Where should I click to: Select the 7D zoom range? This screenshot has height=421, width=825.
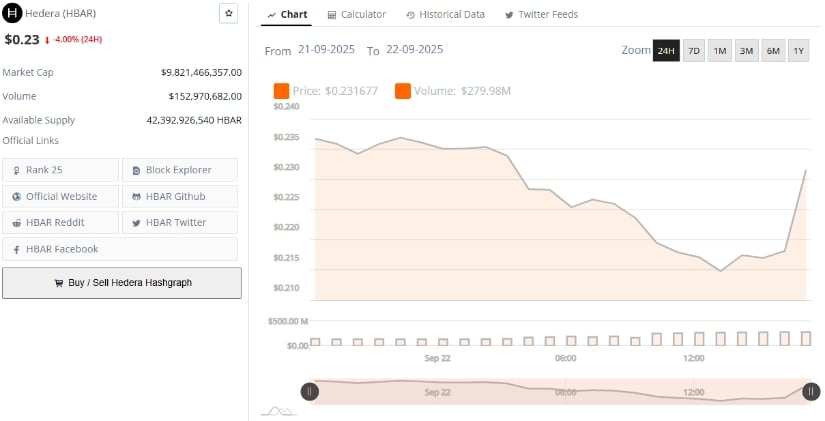[x=693, y=50]
